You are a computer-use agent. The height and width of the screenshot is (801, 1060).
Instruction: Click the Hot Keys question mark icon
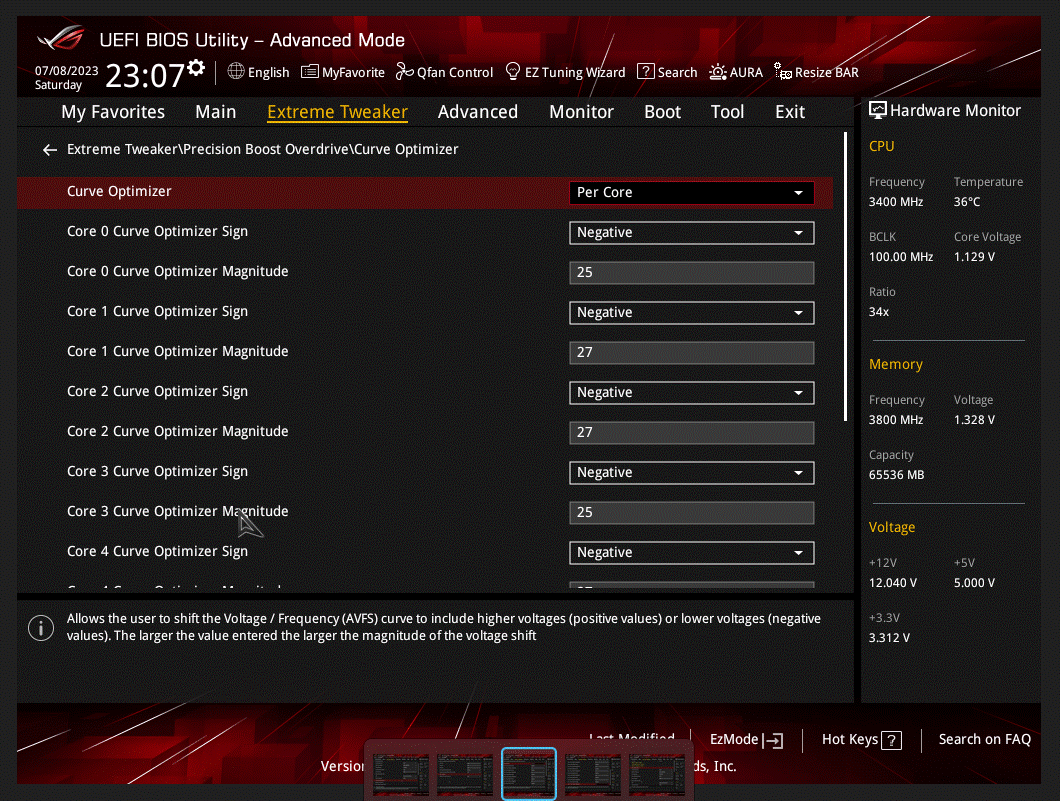pos(892,741)
